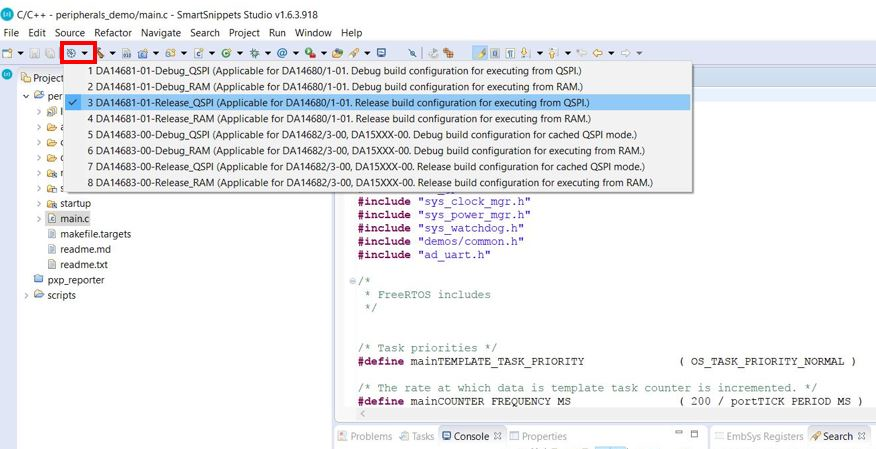Open the Debug dropdown arrow
The height and width of the screenshot is (449, 876).
pos(268,53)
